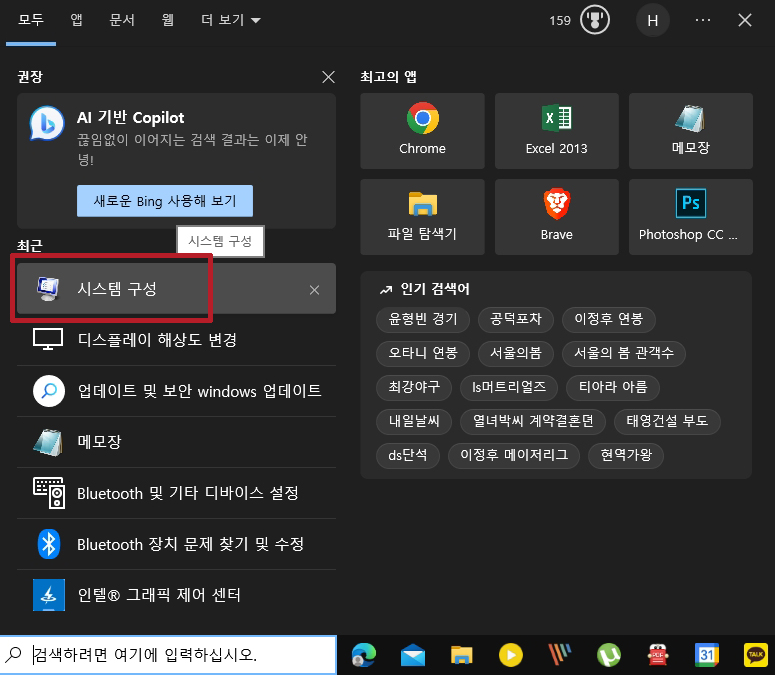This screenshot has height=675, width=775.
Task: Remove 시스템 구성 from recent list
Action: (314, 290)
